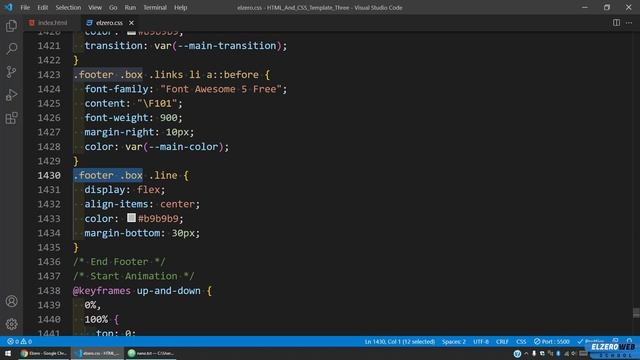Open errors and warnings problems indicator
The width and height of the screenshot is (640, 360).
tap(19, 341)
